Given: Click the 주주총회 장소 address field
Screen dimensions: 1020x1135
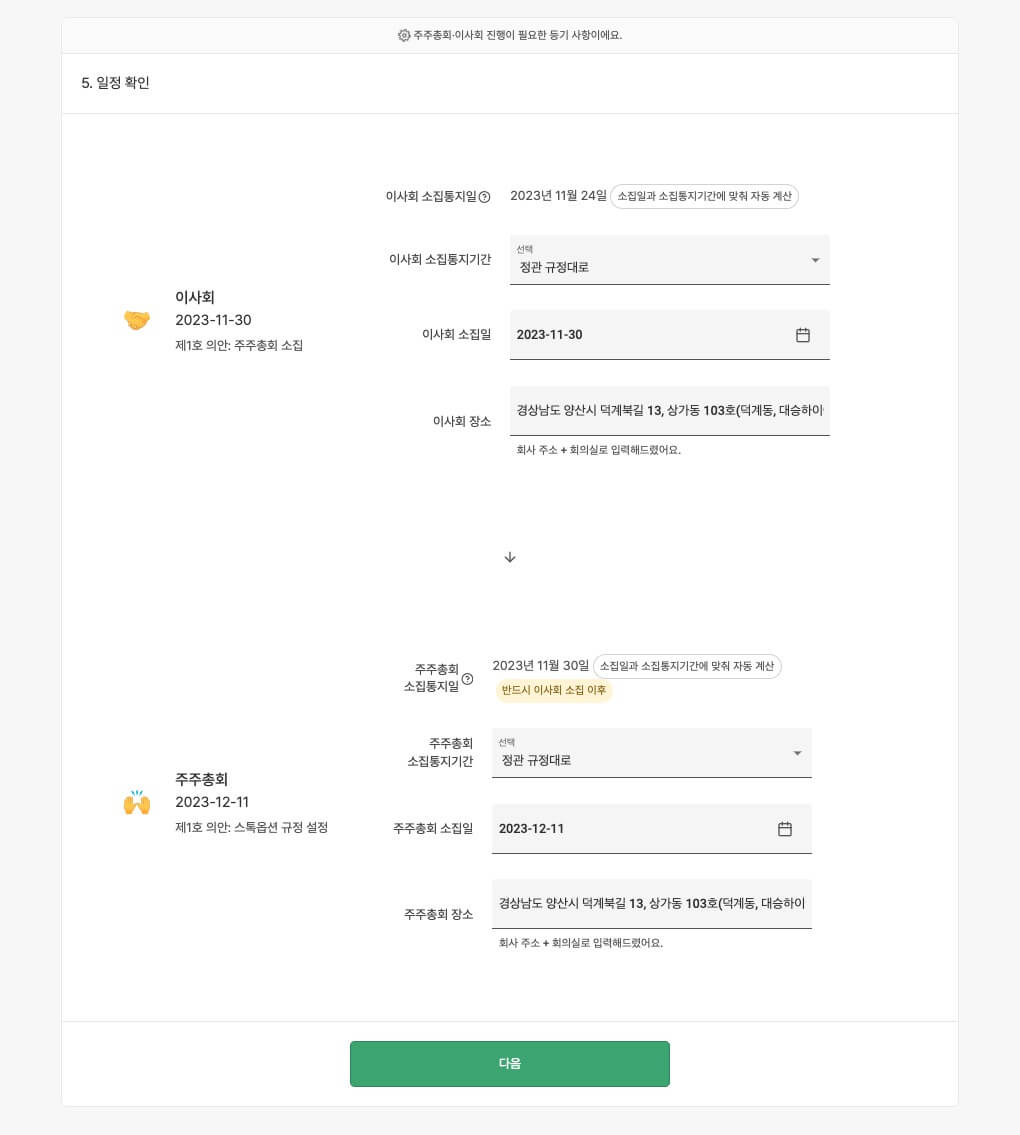Looking at the screenshot, I should (651, 903).
